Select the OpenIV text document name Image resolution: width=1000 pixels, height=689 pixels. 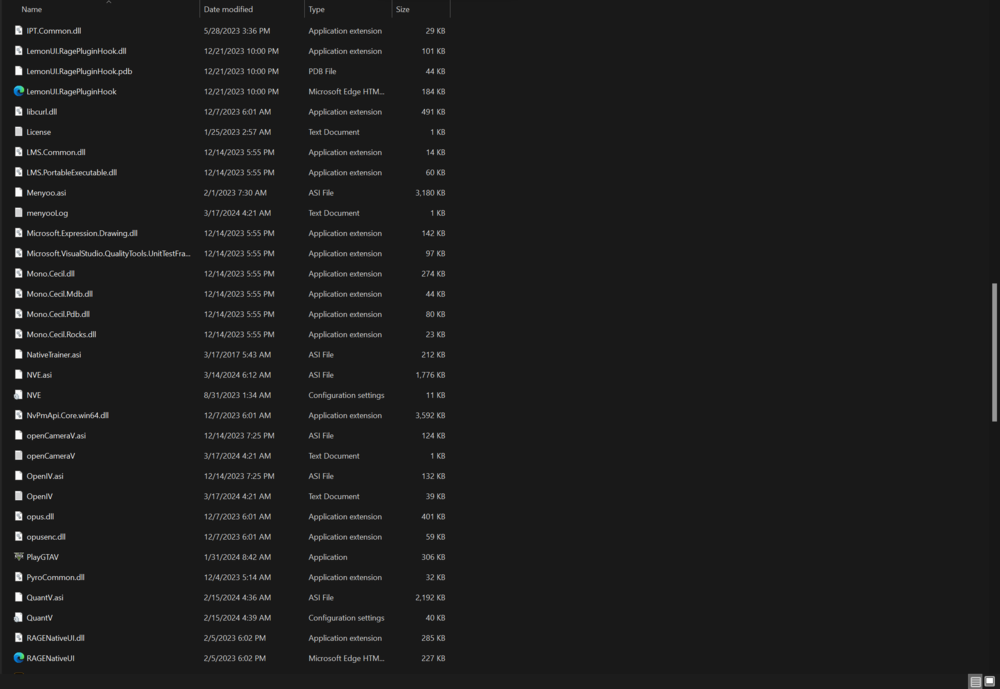[40, 496]
